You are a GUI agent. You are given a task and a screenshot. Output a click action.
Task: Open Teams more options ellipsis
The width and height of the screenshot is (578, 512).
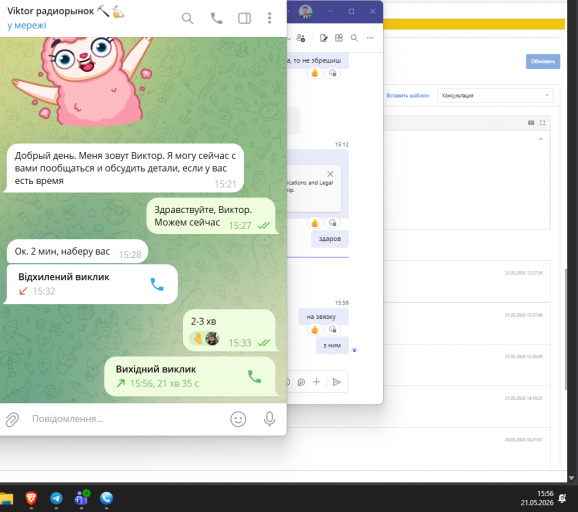[x=370, y=38]
